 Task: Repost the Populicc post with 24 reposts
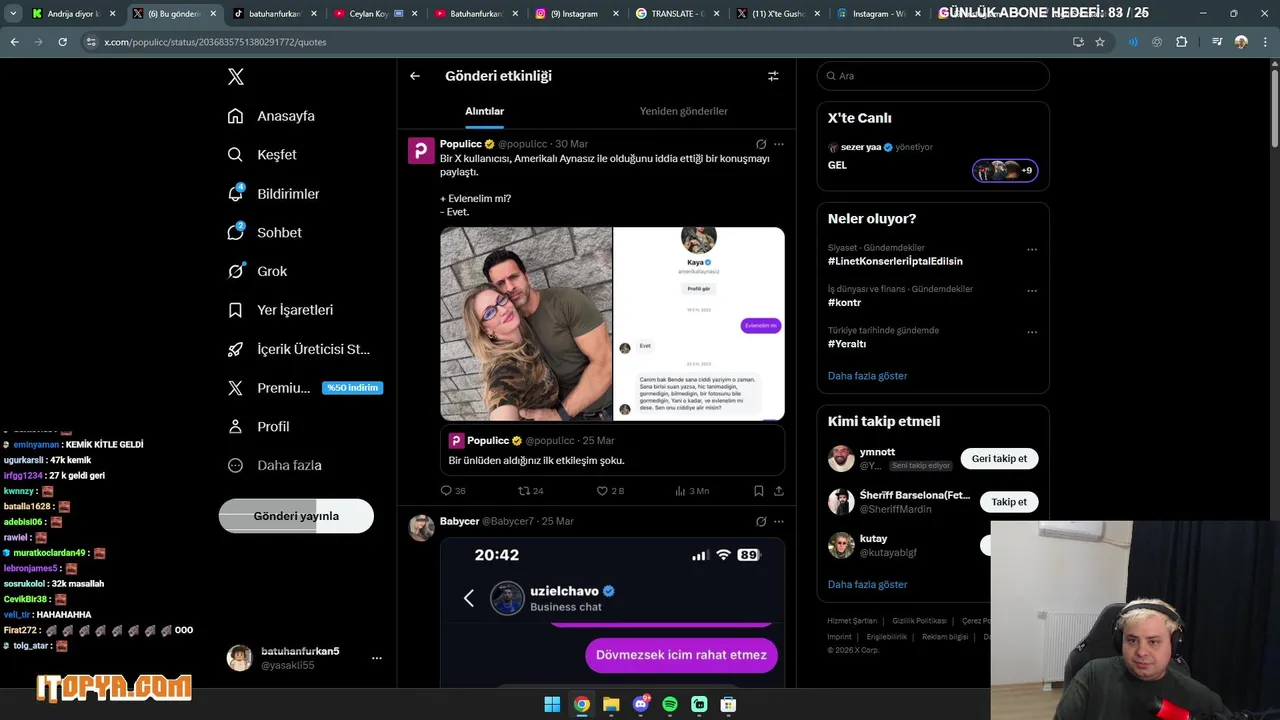tap(530, 491)
